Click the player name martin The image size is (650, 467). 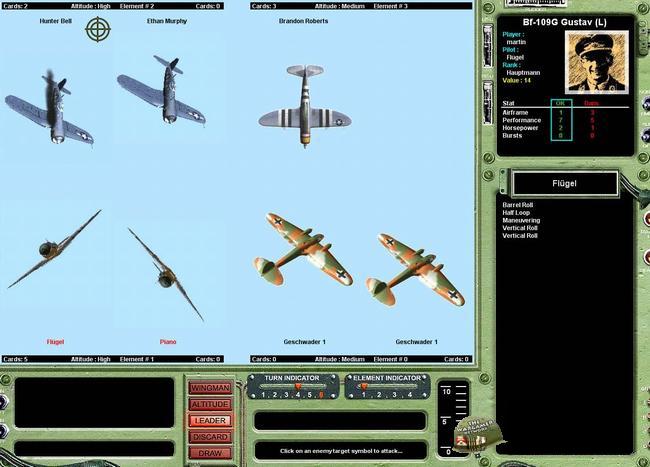(516, 42)
